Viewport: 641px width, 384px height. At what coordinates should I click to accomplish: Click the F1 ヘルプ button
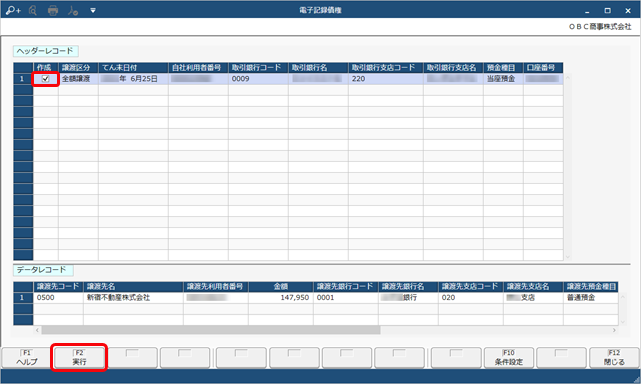click(x=27, y=358)
